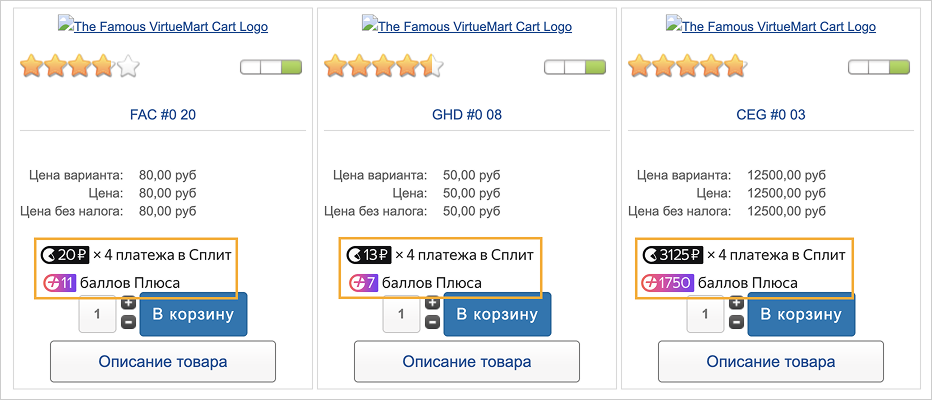
Task: Click the Plus points badge showing 7
Action: pos(363,283)
